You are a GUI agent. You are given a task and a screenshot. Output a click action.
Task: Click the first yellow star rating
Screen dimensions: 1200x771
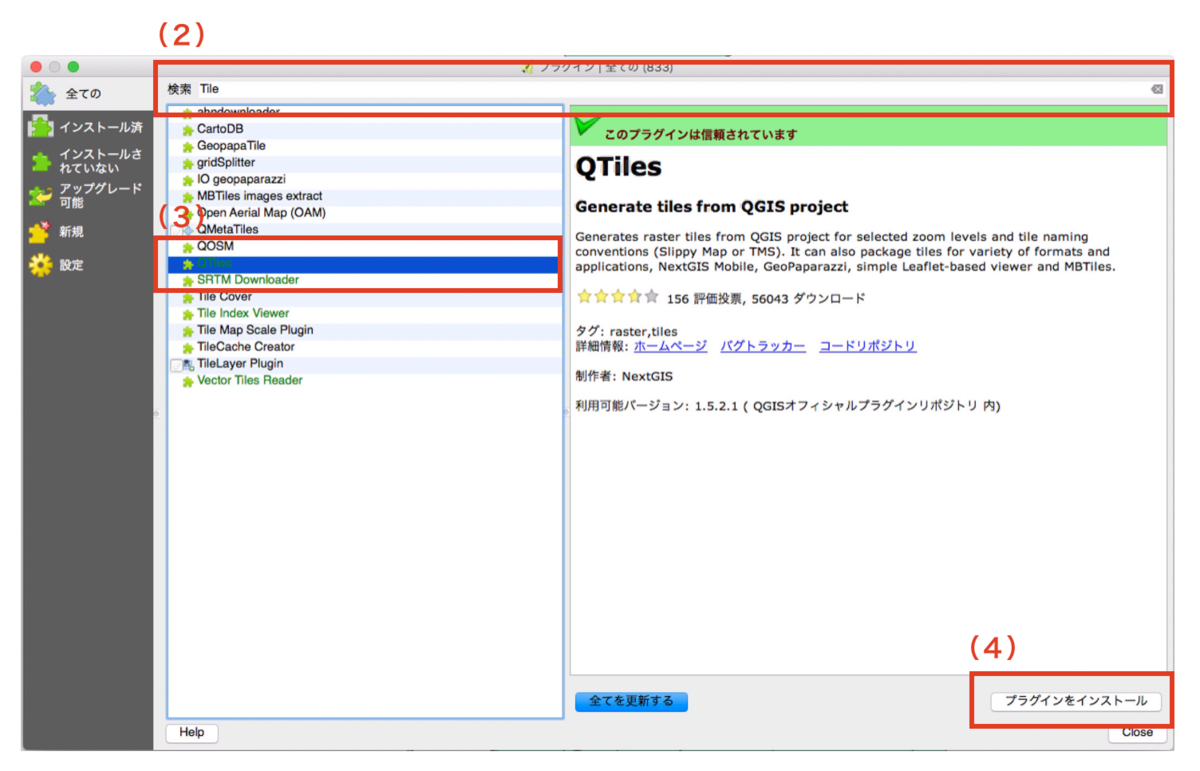pos(584,297)
